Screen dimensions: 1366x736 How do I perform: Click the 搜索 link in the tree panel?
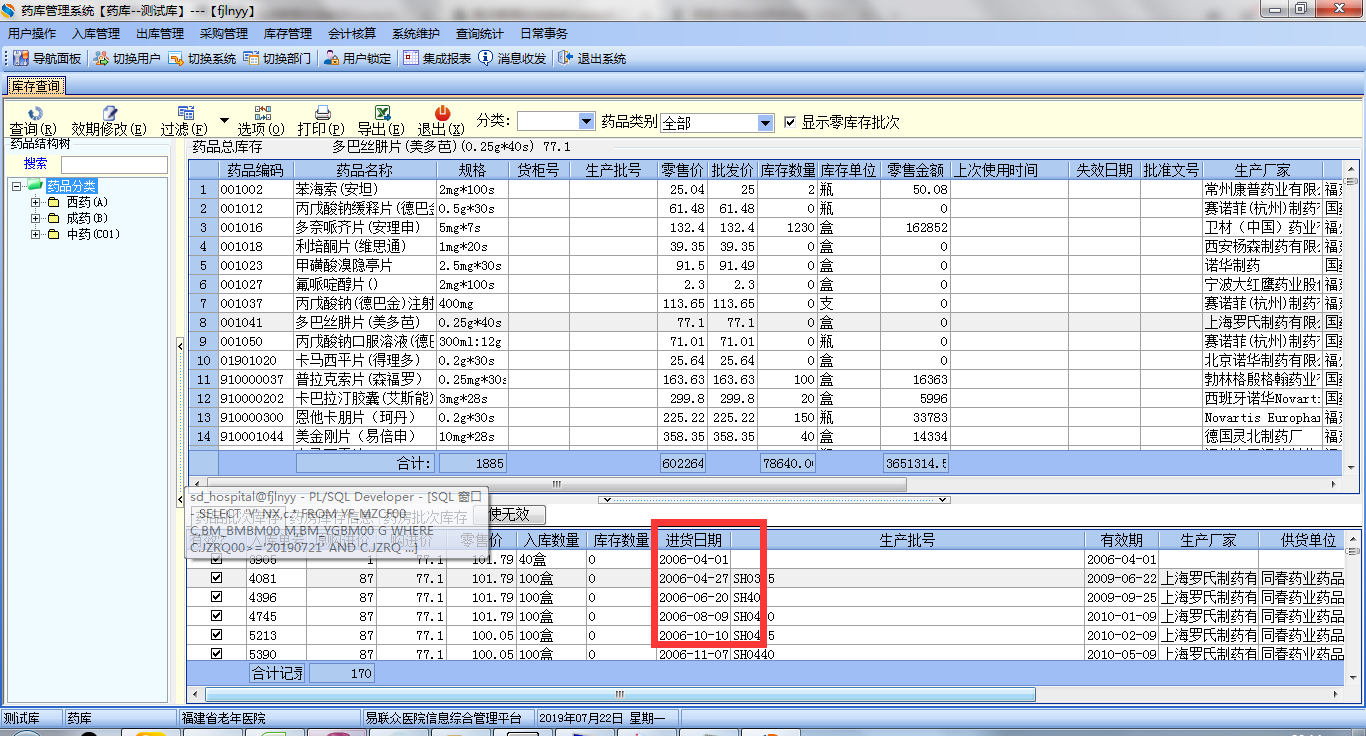(35, 164)
